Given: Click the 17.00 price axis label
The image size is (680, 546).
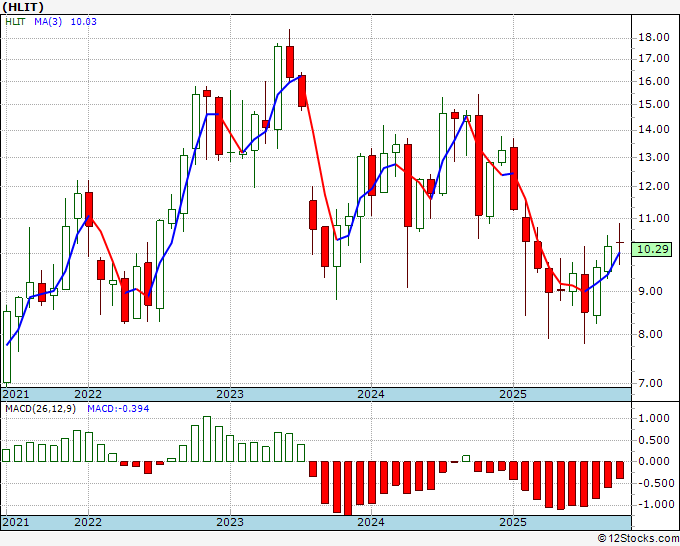Looking at the screenshot, I should pyautogui.click(x=654, y=59).
